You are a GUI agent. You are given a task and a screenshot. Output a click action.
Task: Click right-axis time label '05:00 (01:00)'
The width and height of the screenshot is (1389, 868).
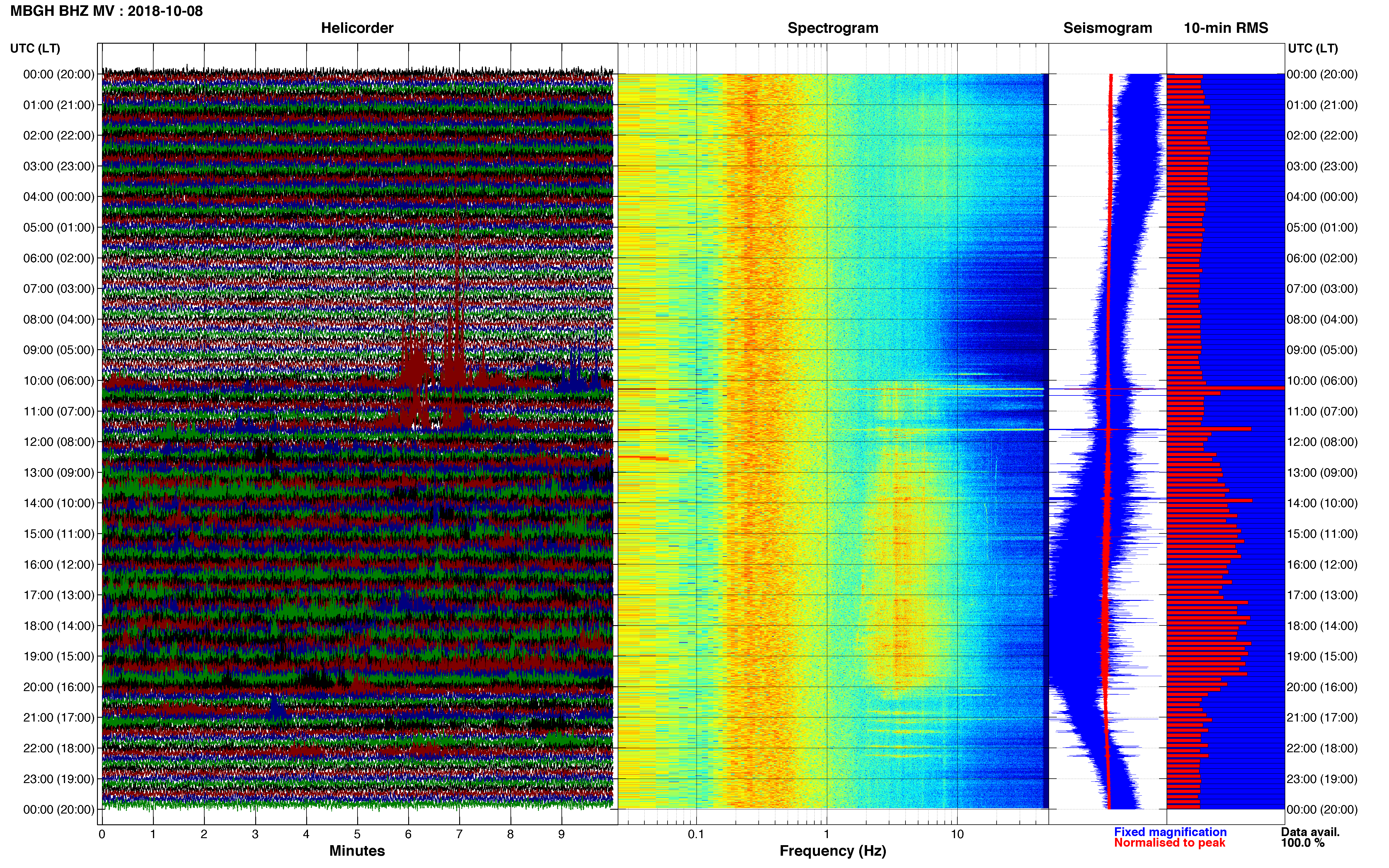1322,227
